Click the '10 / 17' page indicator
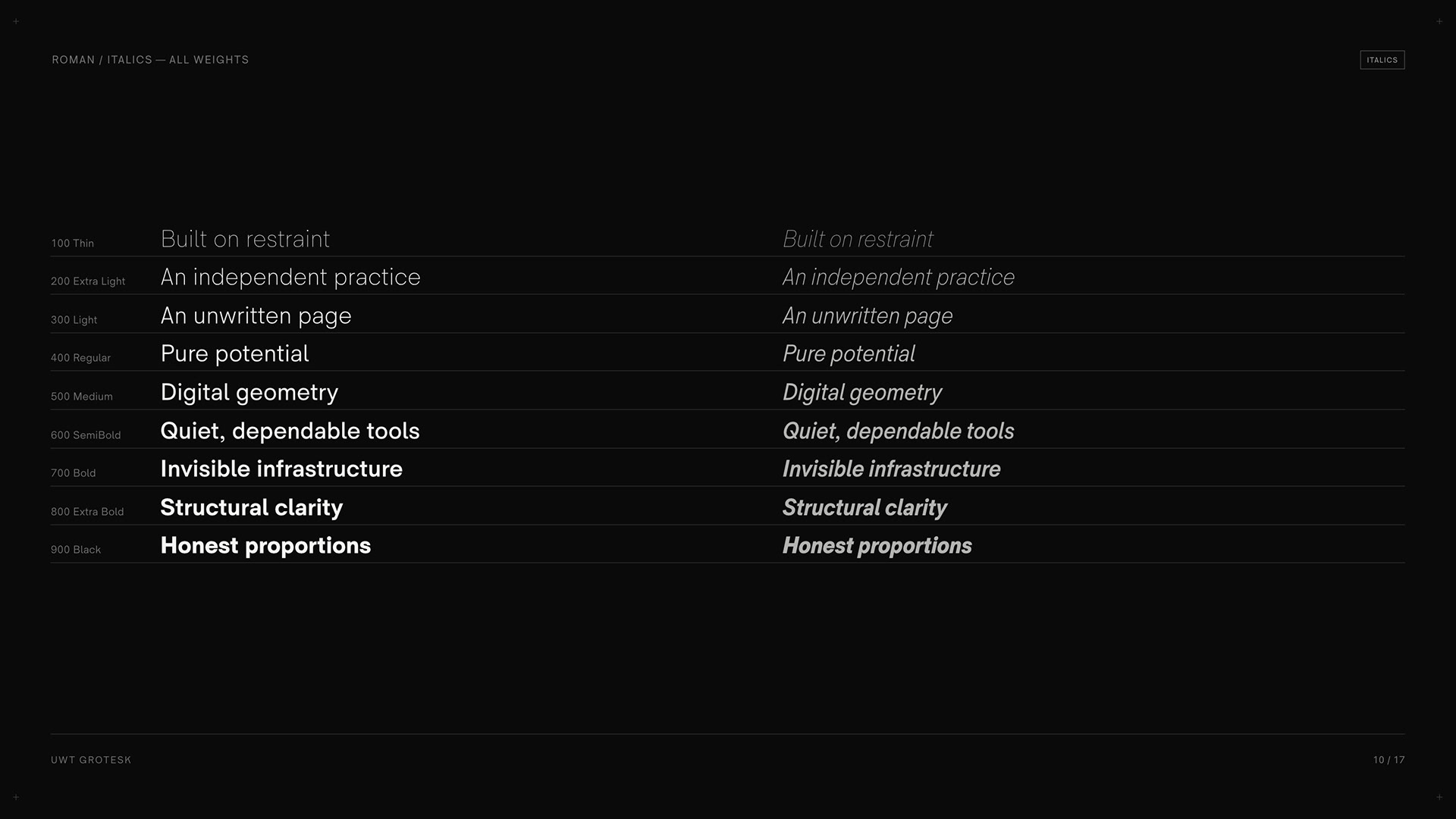 coord(1389,760)
